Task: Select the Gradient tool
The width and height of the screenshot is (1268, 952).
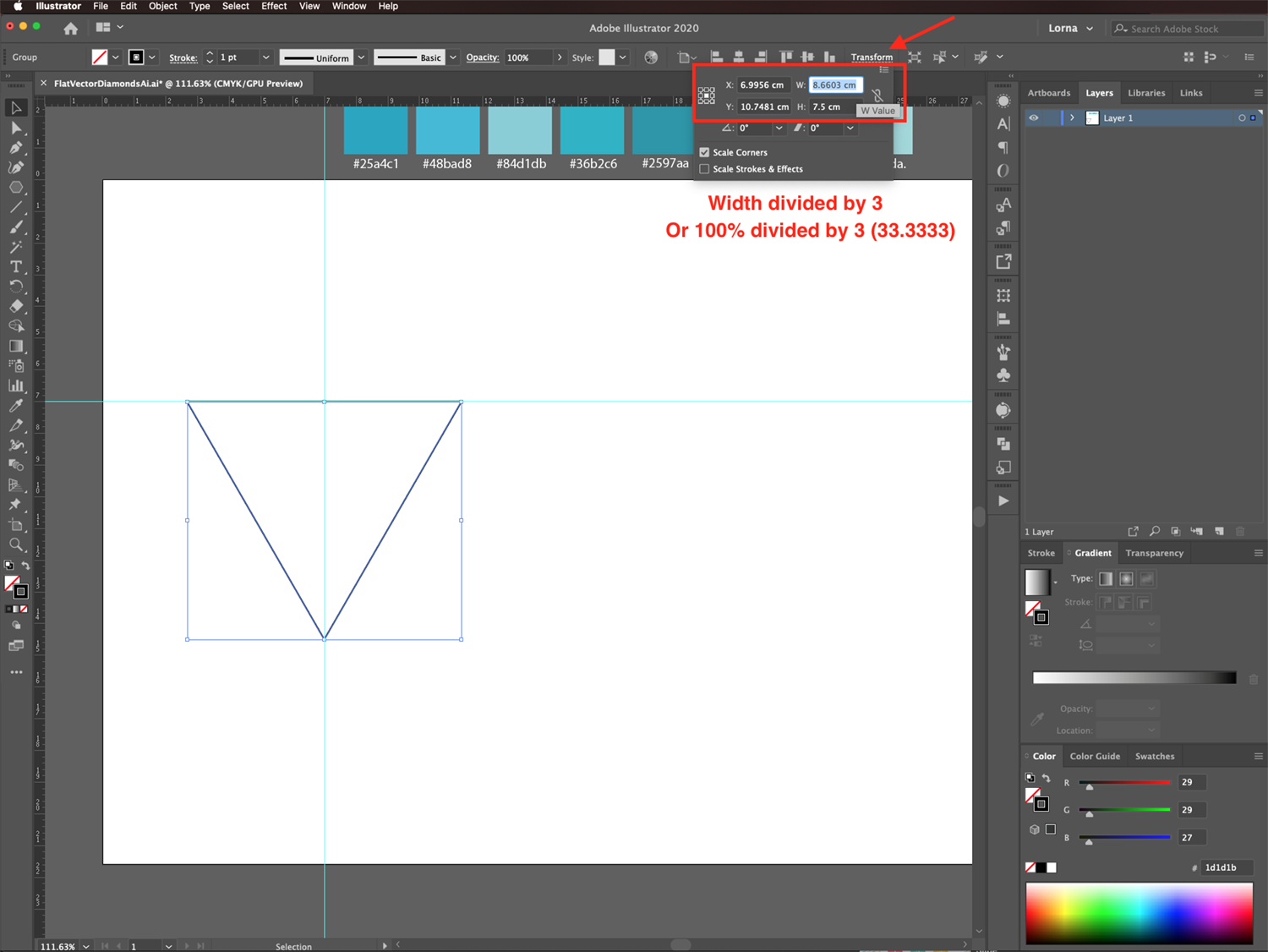Action: point(16,346)
